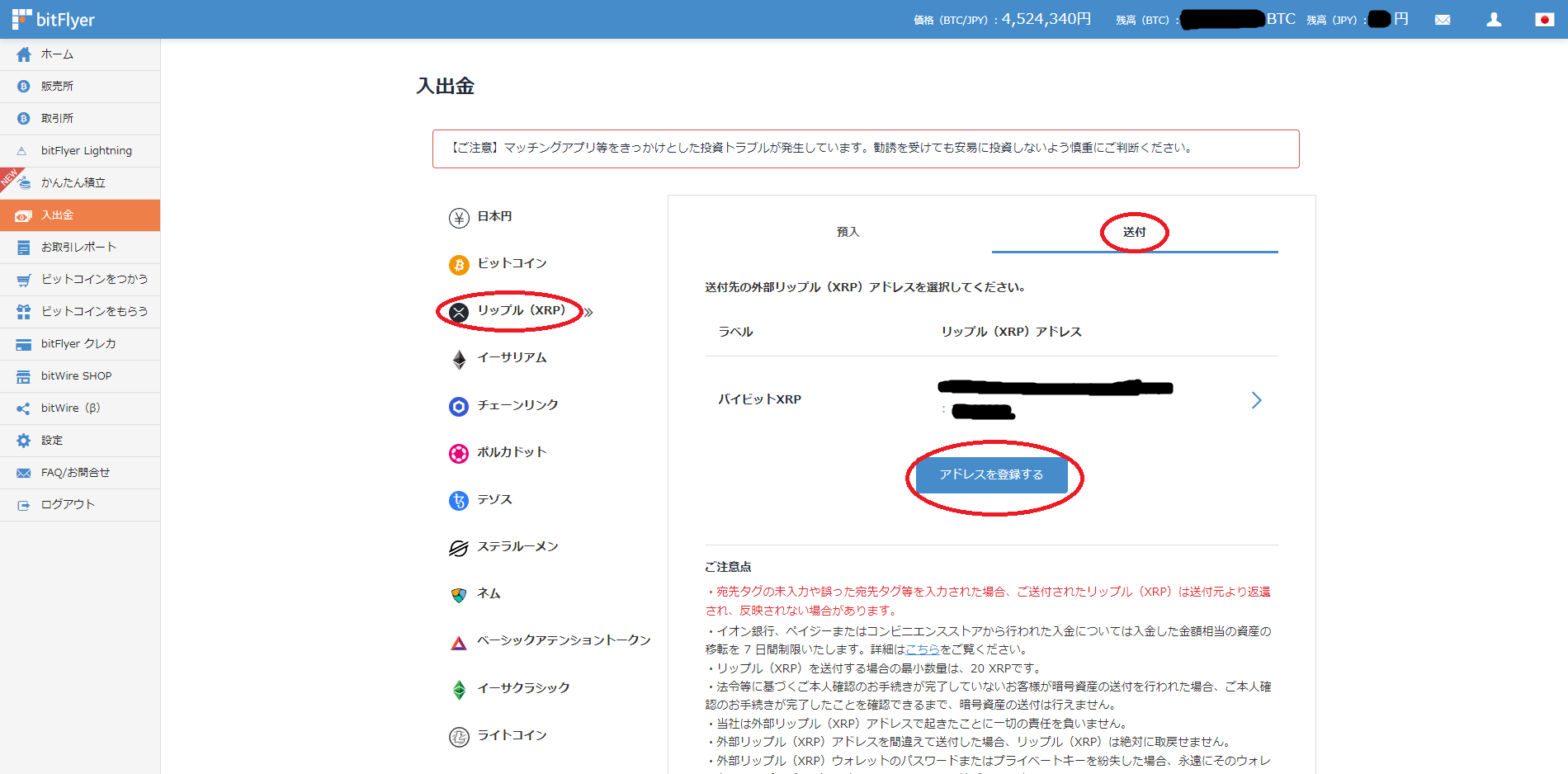Go to ホーム in the sidebar
Image resolution: width=1568 pixels, height=774 pixels.
80,54
